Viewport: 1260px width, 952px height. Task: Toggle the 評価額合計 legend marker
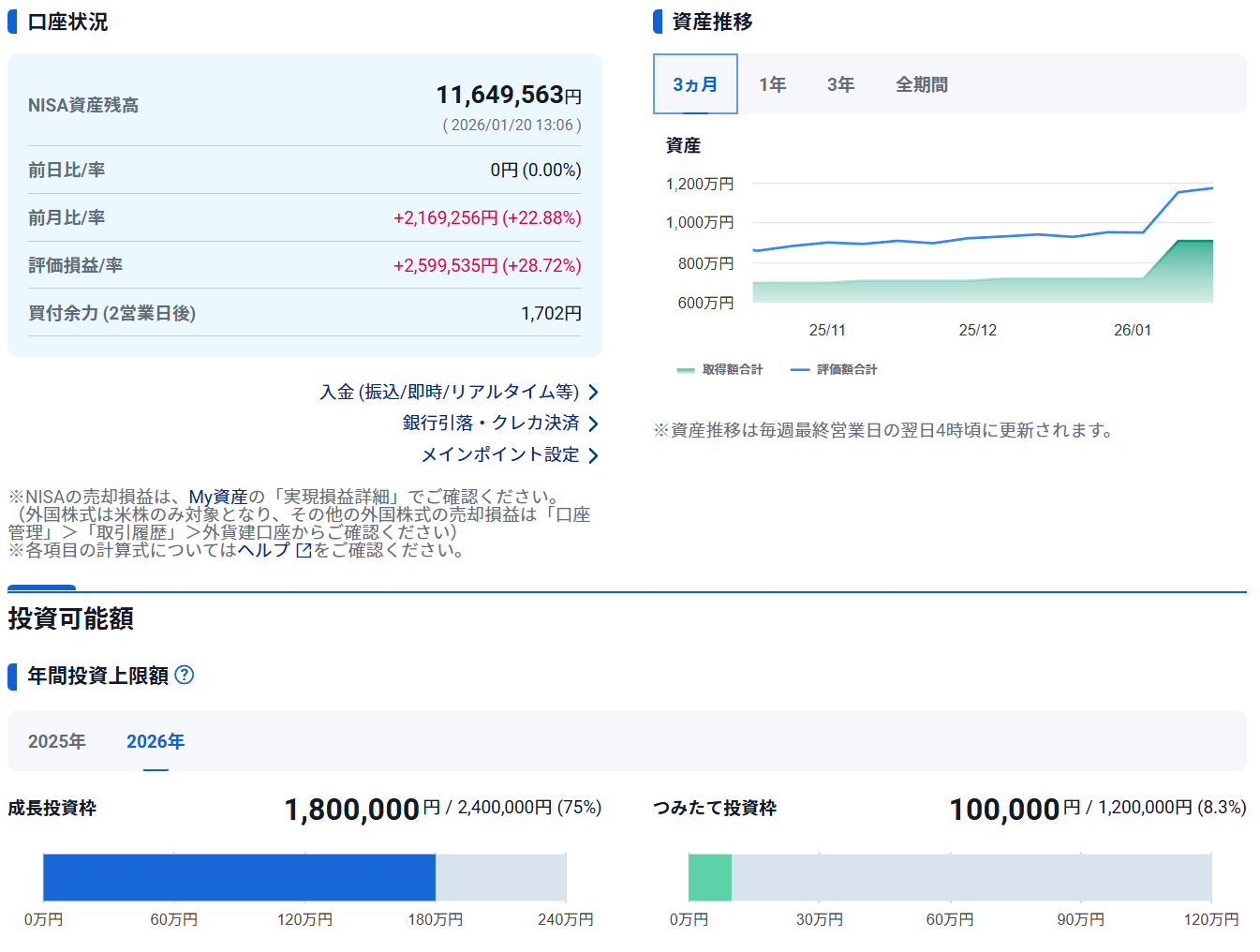point(799,370)
